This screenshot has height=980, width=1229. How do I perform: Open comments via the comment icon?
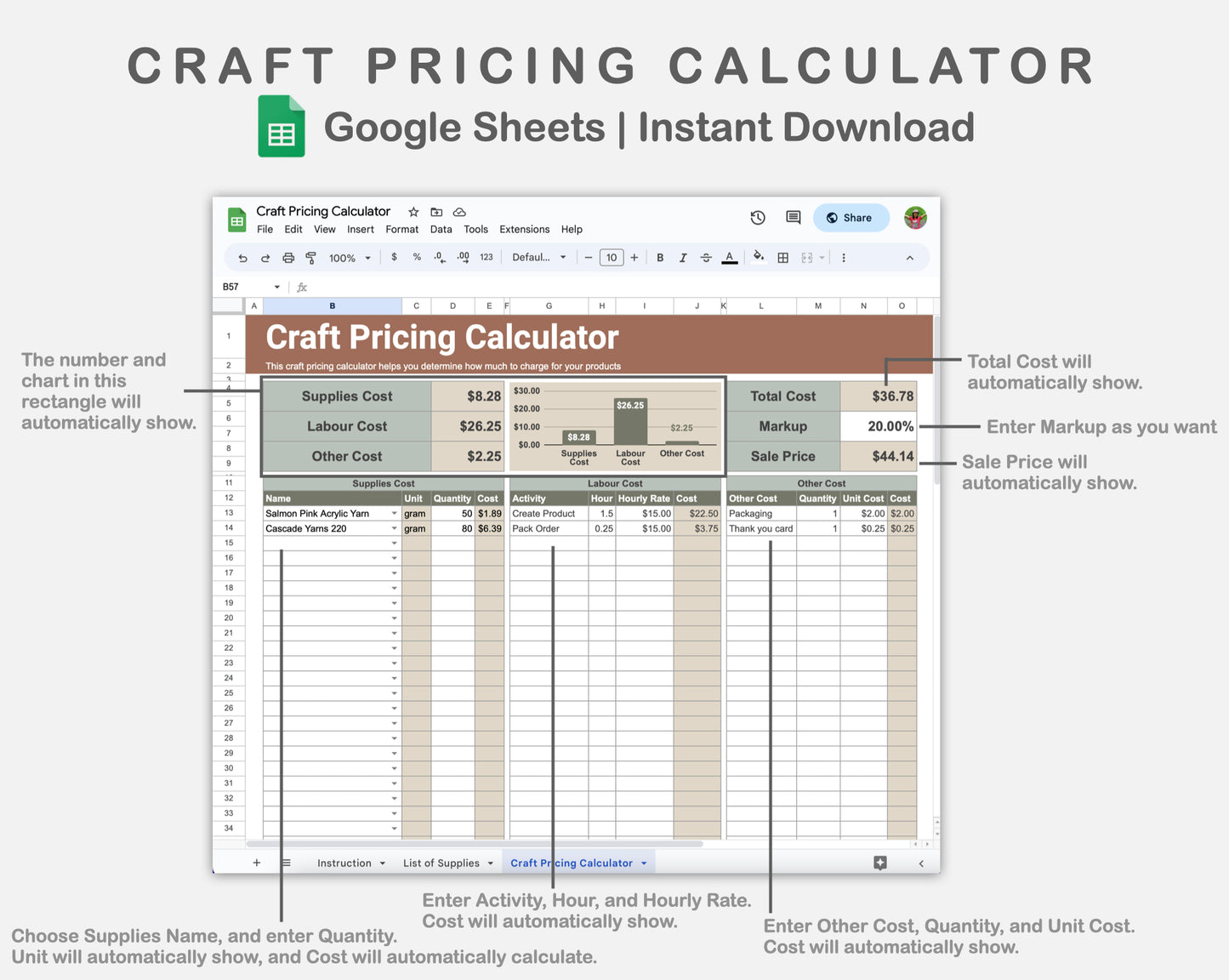792,218
